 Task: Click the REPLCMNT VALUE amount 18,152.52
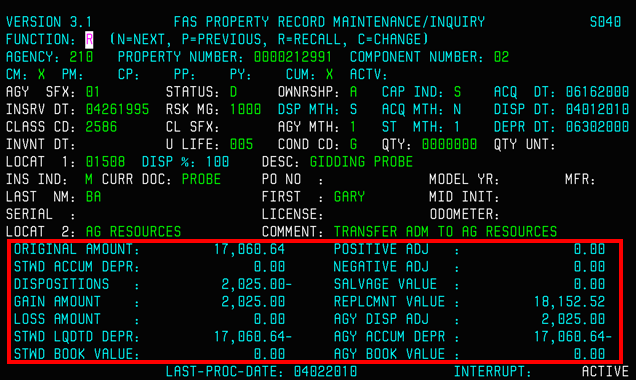[x=569, y=301]
